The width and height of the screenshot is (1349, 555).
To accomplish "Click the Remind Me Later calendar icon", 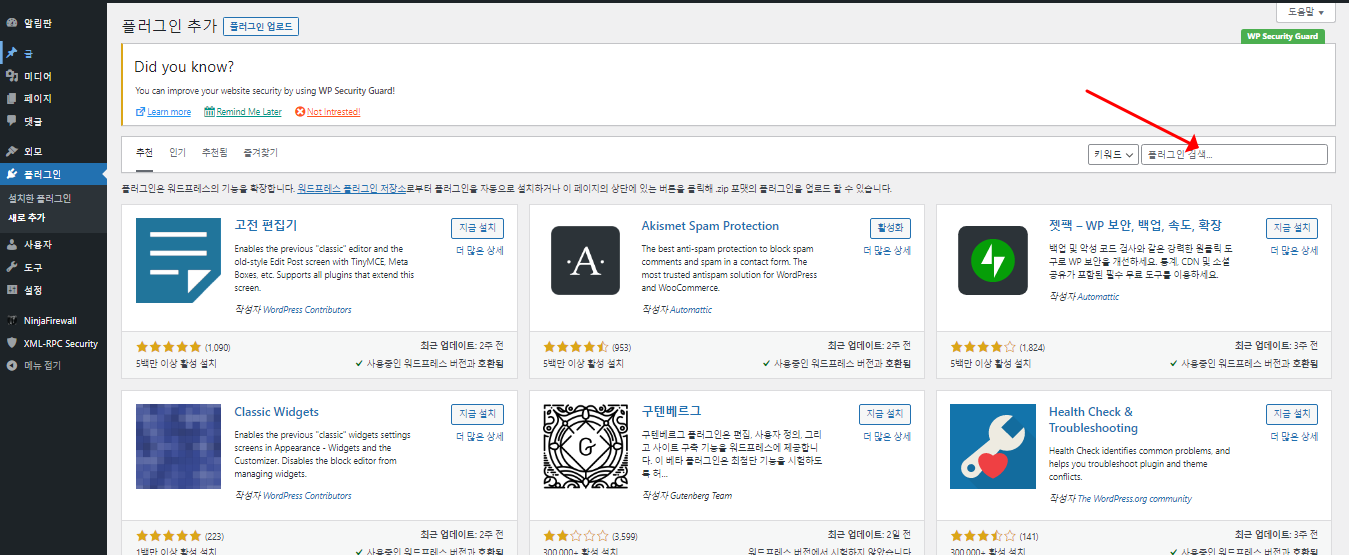I will coord(209,112).
